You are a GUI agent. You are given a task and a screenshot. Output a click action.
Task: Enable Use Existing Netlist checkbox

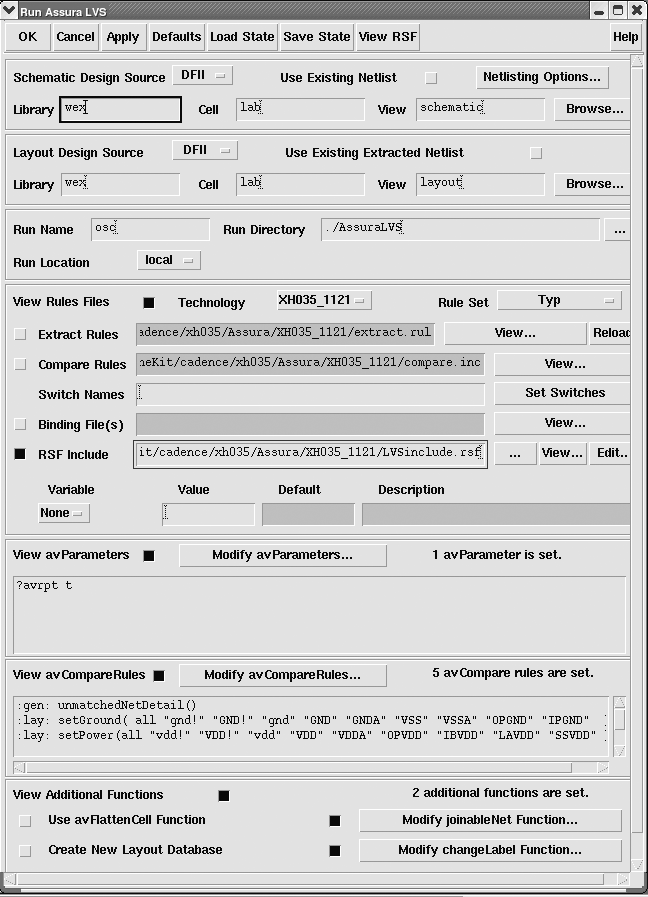click(431, 78)
